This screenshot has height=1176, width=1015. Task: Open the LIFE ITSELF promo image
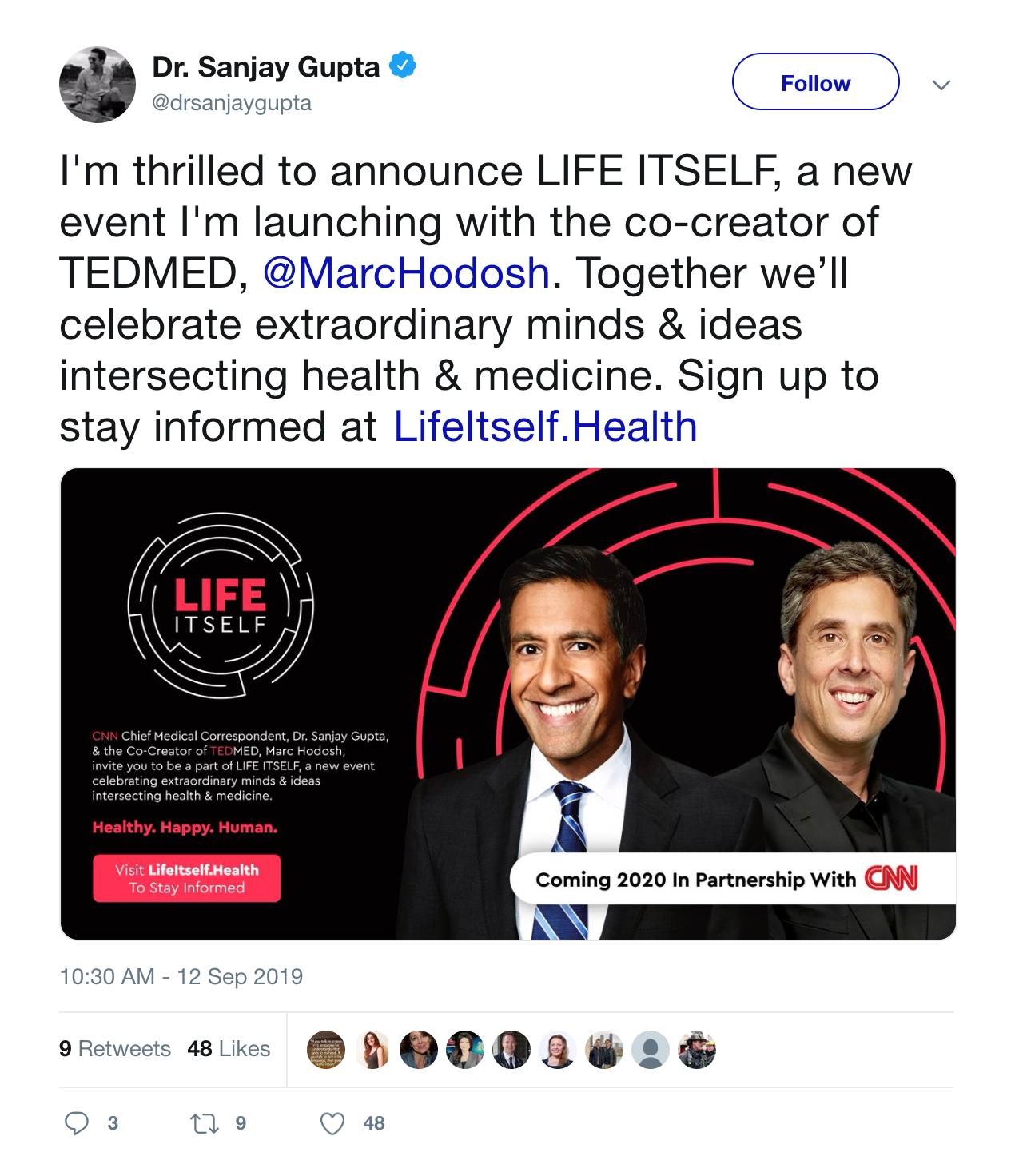pyautogui.click(x=508, y=704)
